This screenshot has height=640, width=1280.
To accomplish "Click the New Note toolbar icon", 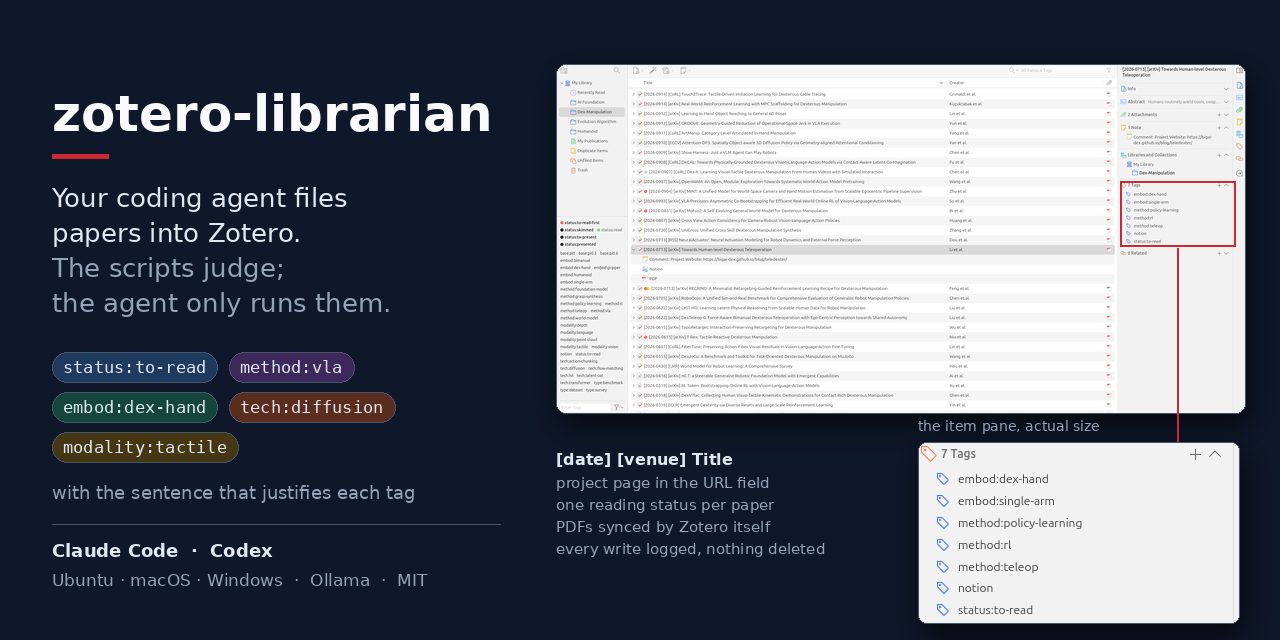I will tap(683, 70).
